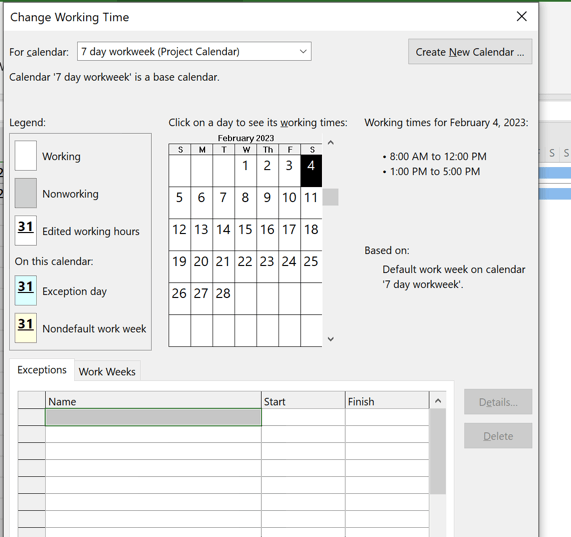The height and width of the screenshot is (537, 571).
Task: Select February 13 on the calendar
Action: click(201, 234)
